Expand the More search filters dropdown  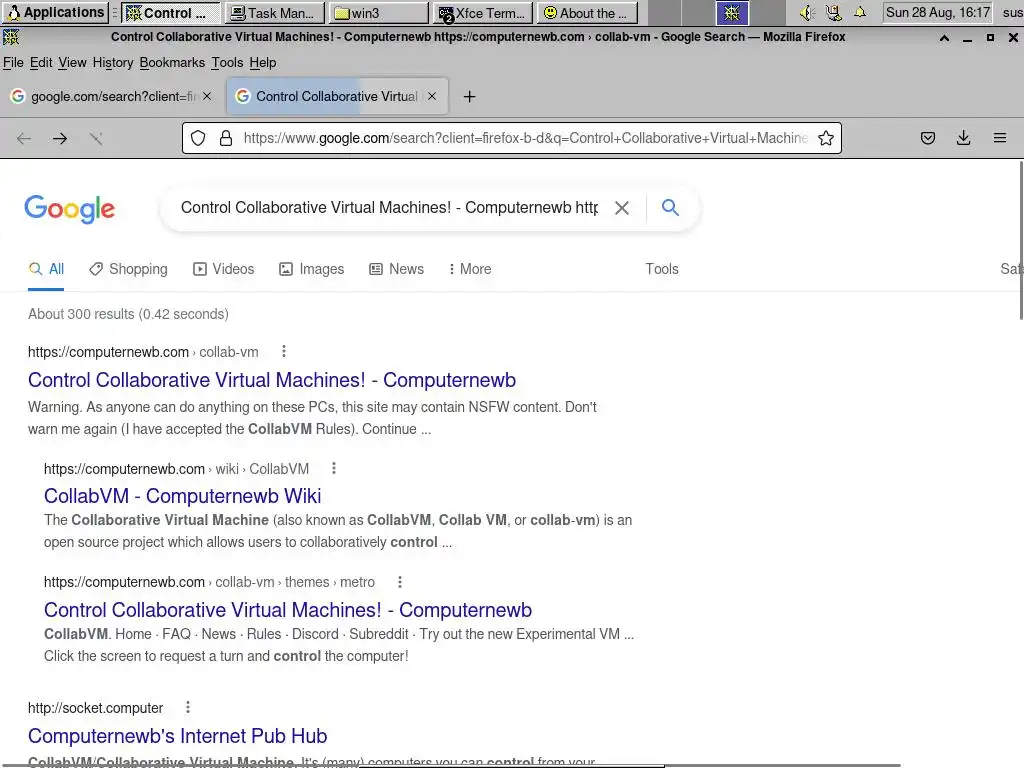tap(470, 269)
